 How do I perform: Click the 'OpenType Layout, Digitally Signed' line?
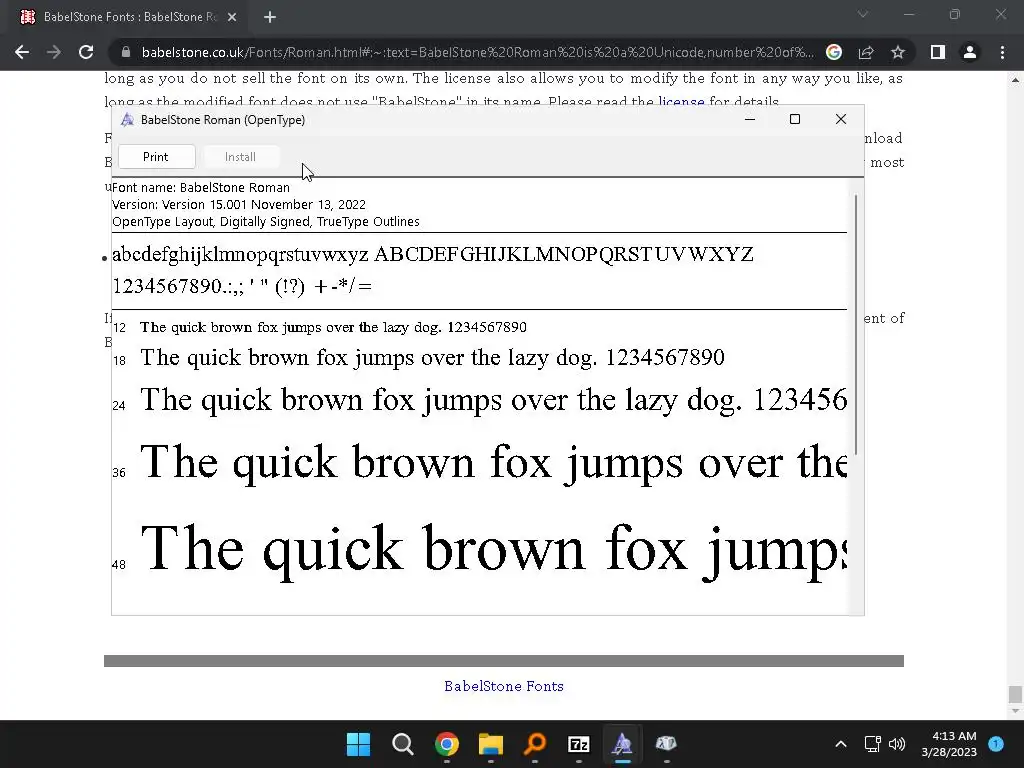point(266,221)
